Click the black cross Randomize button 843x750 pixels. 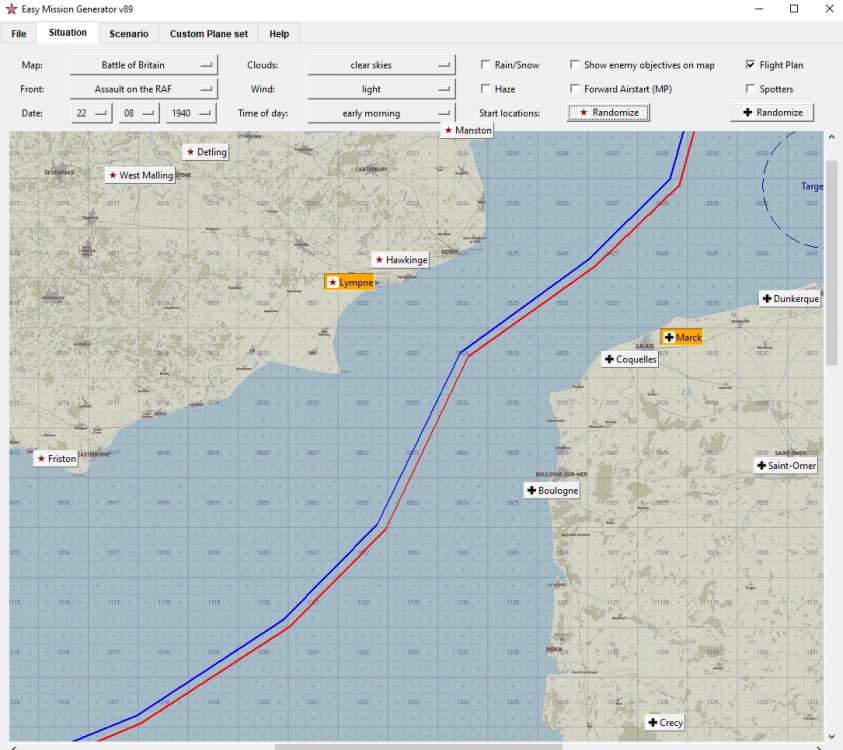click(772, 113)
